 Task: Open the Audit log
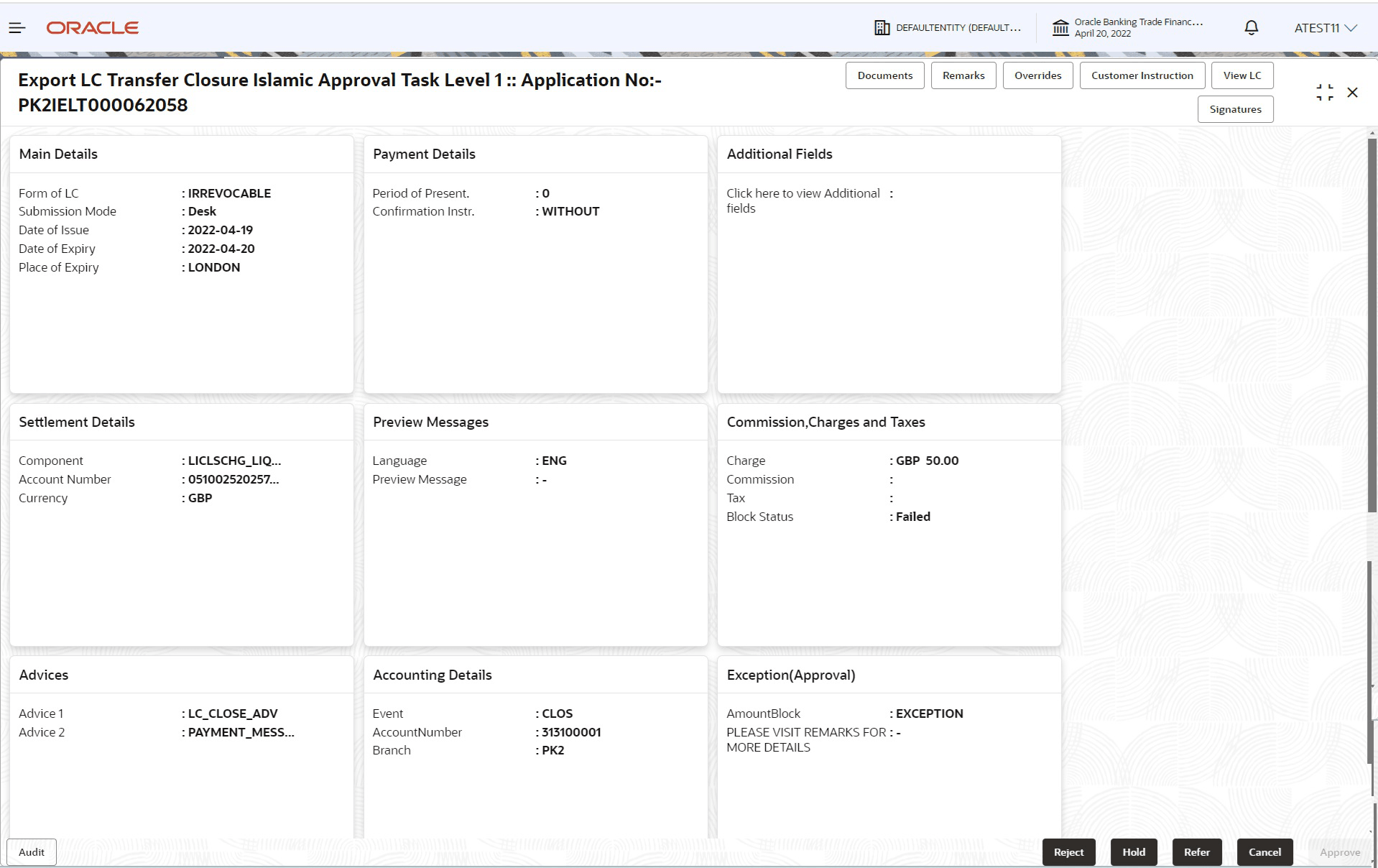click(x=31, y=851)
